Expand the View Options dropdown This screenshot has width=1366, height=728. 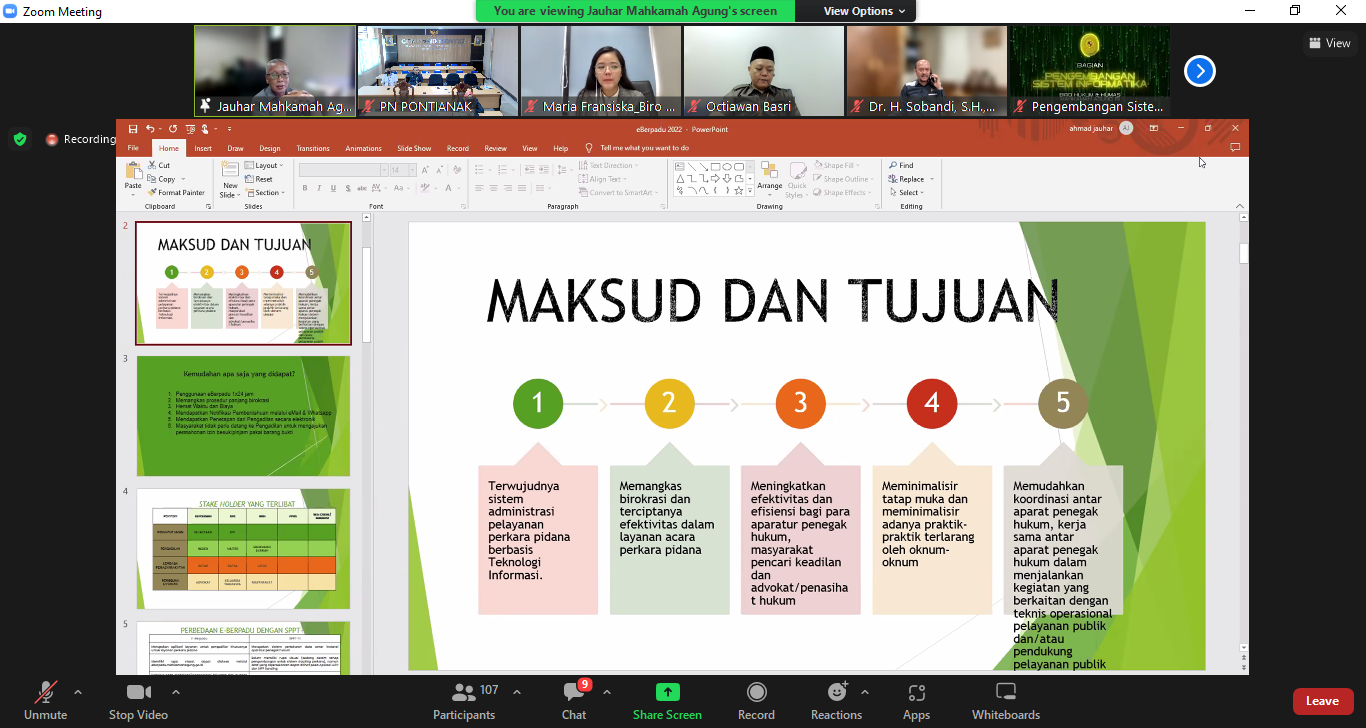(x=865, y=11)
